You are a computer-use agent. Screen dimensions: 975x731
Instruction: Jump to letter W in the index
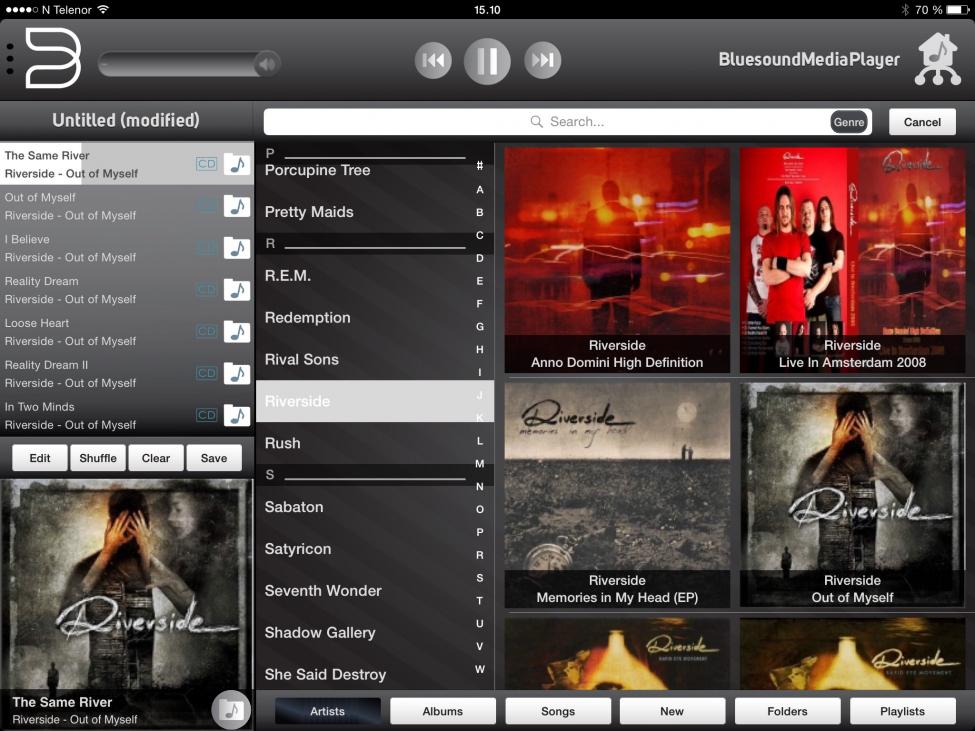pyautogui.click(x=479, y=669)
